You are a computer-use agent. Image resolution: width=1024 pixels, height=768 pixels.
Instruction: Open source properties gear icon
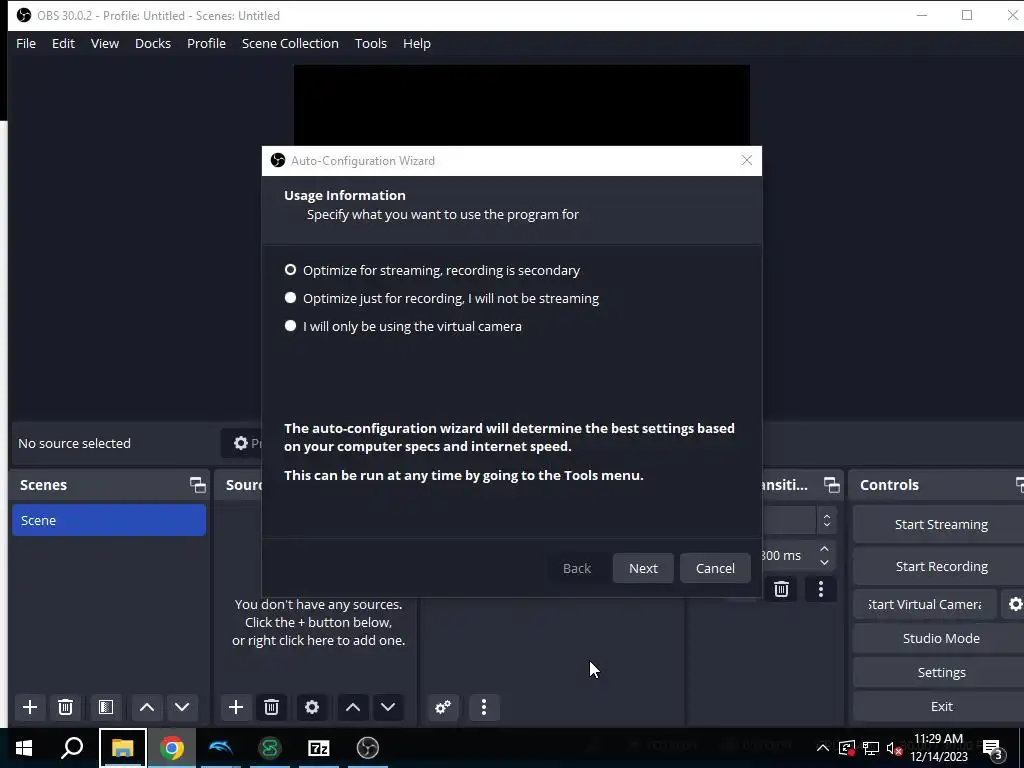coord(312,707)
